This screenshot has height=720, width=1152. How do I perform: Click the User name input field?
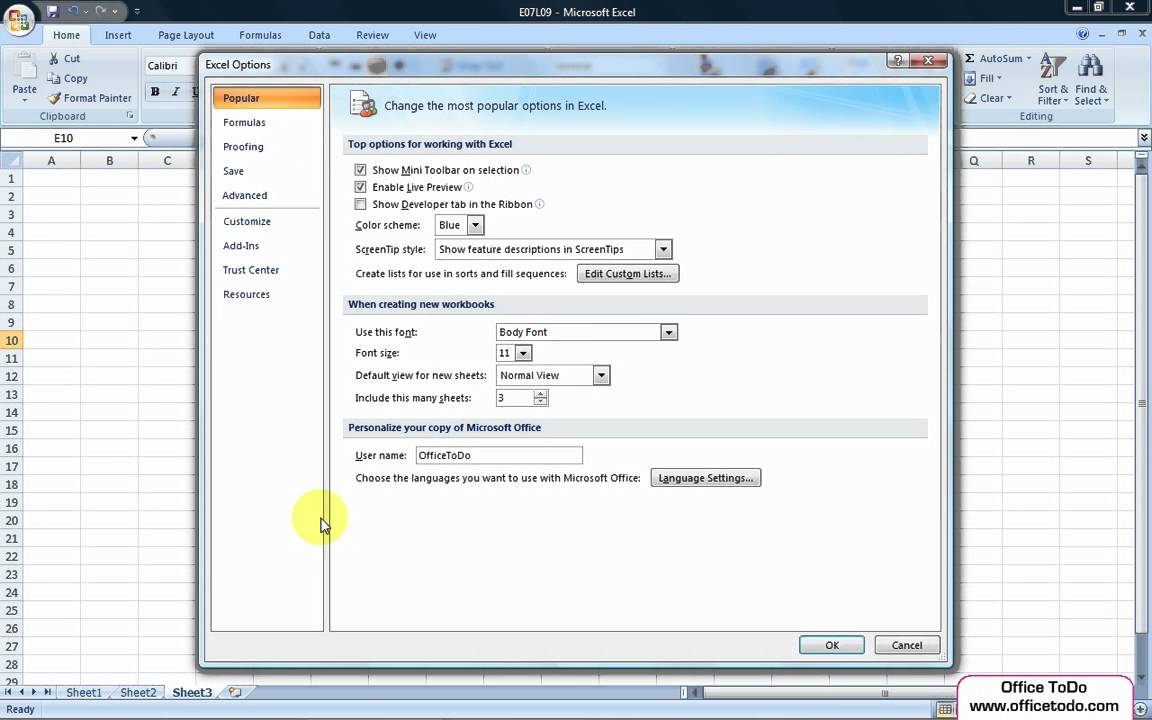(x=499, y=456)
